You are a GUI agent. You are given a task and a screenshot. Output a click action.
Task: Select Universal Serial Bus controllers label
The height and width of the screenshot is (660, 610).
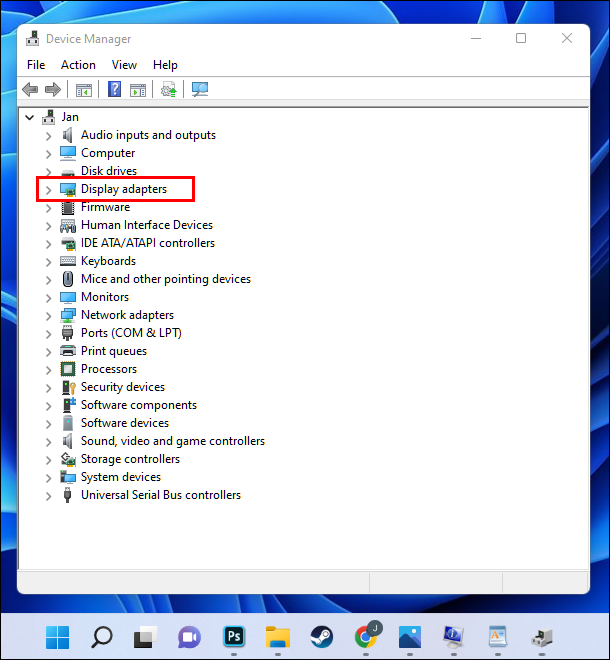click(161, 495)
